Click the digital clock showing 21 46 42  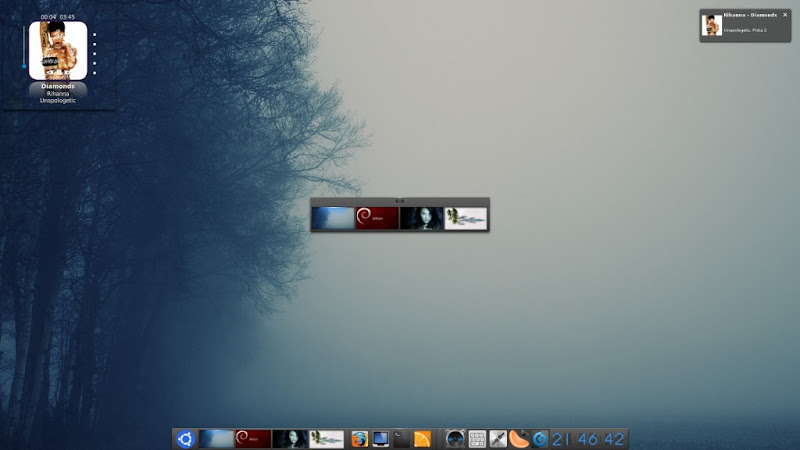tap(588, 439)
